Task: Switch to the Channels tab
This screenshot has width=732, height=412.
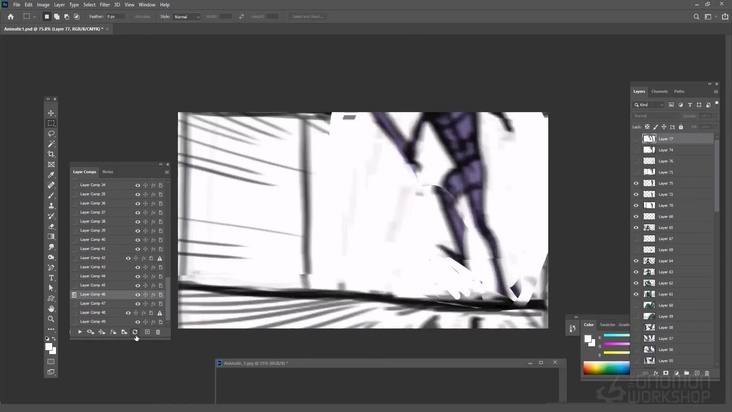Action: pyautogui.click(x=660, y=91)
